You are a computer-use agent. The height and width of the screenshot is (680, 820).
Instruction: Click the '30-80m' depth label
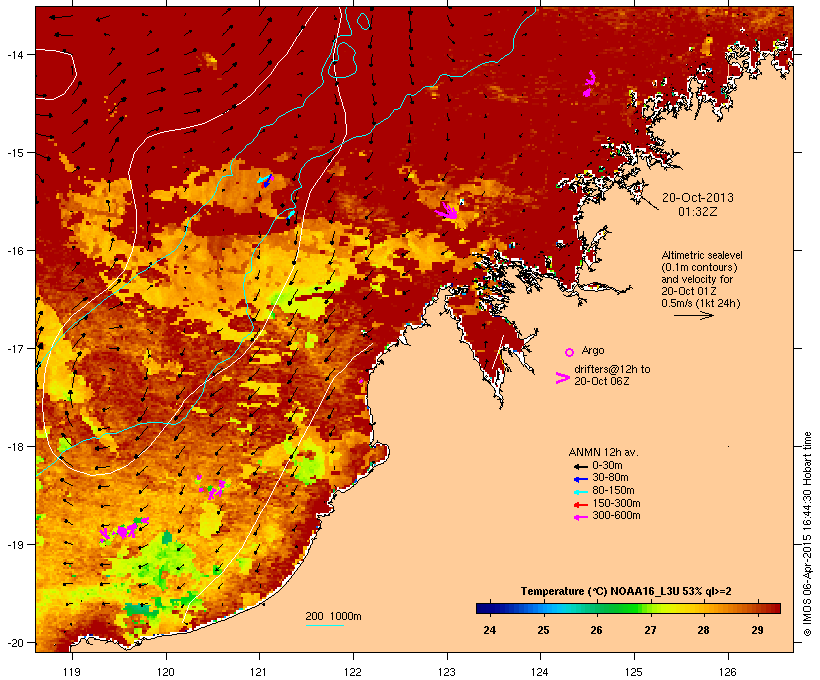[610, 478]
